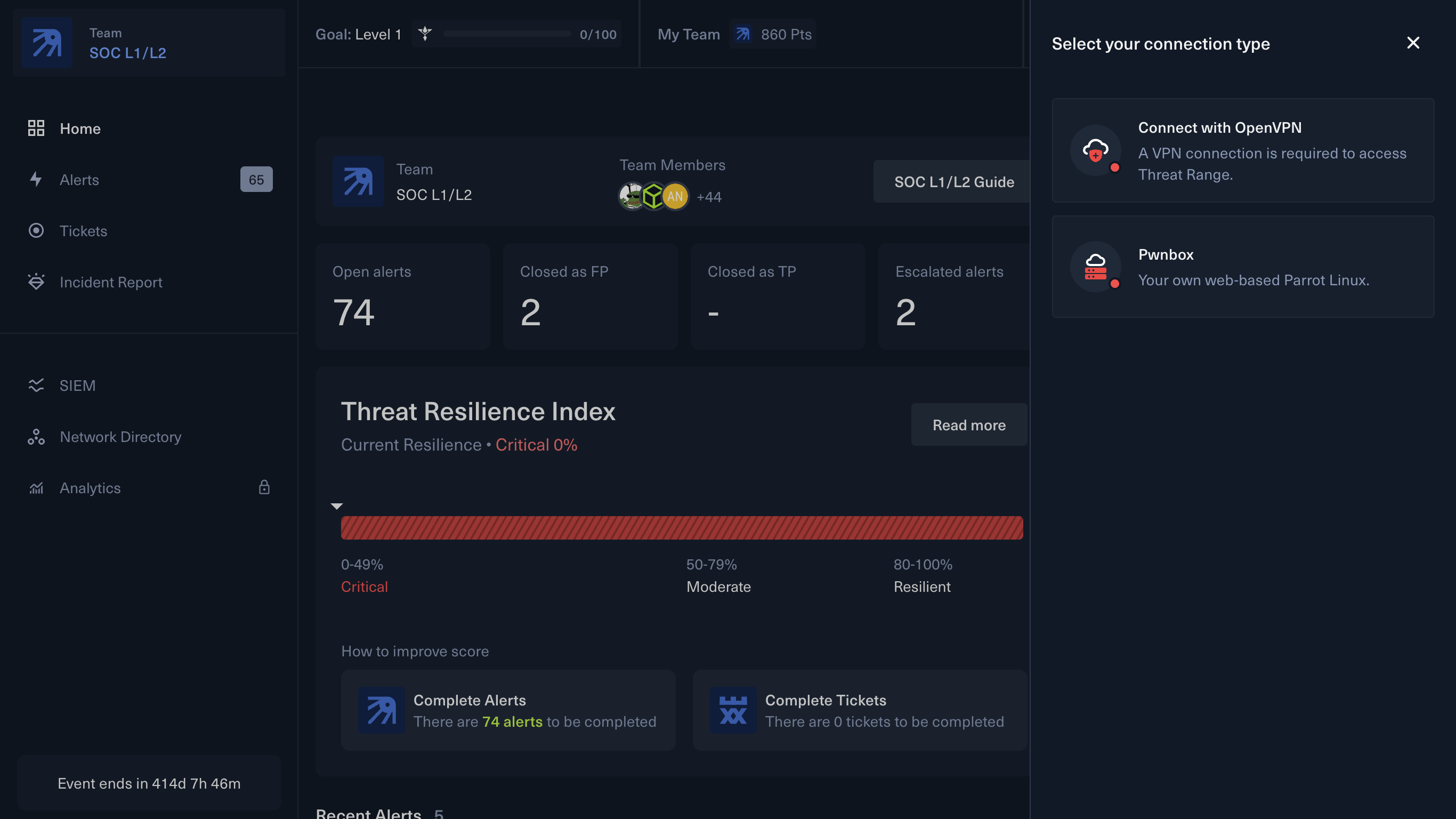Click the Network Directory nodes icon
Viewport: 1456px width, 819px height.
coord(36,437)
